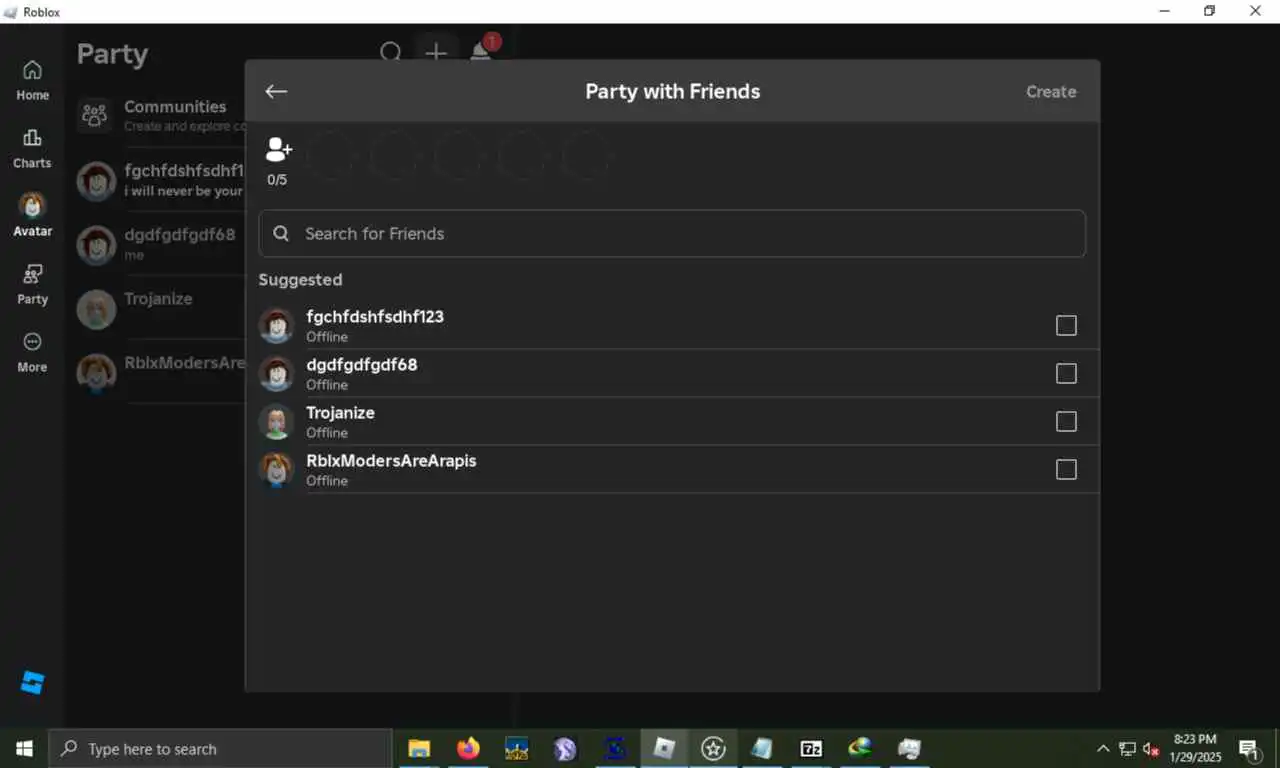Check the box for RblxModersAreArapis

[x=1066, y=469]
